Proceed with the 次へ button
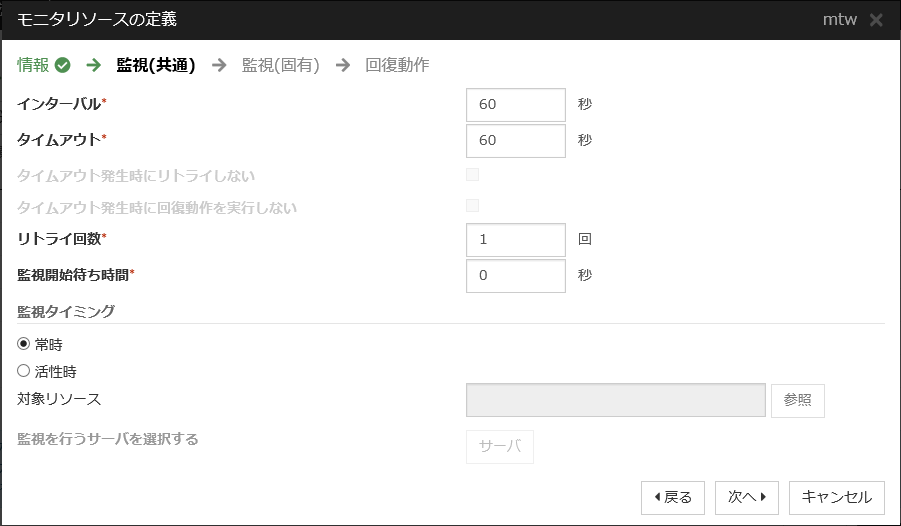The width and height of the screenshot is (901, 526). 747,496
